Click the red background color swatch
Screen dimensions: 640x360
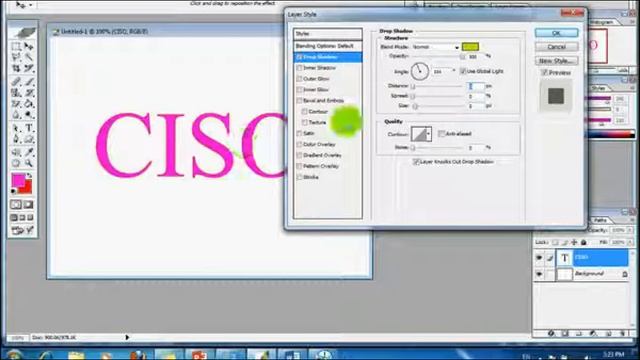tap(27, 188)
